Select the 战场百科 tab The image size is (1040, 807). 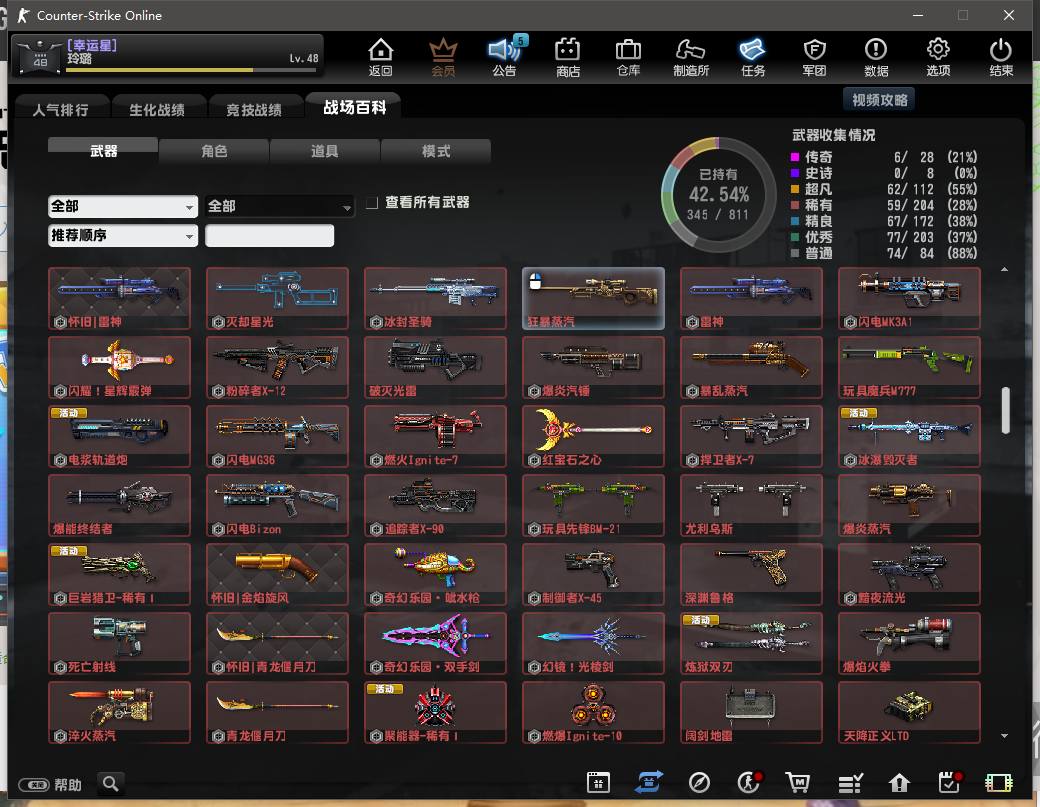coord(355,107)
